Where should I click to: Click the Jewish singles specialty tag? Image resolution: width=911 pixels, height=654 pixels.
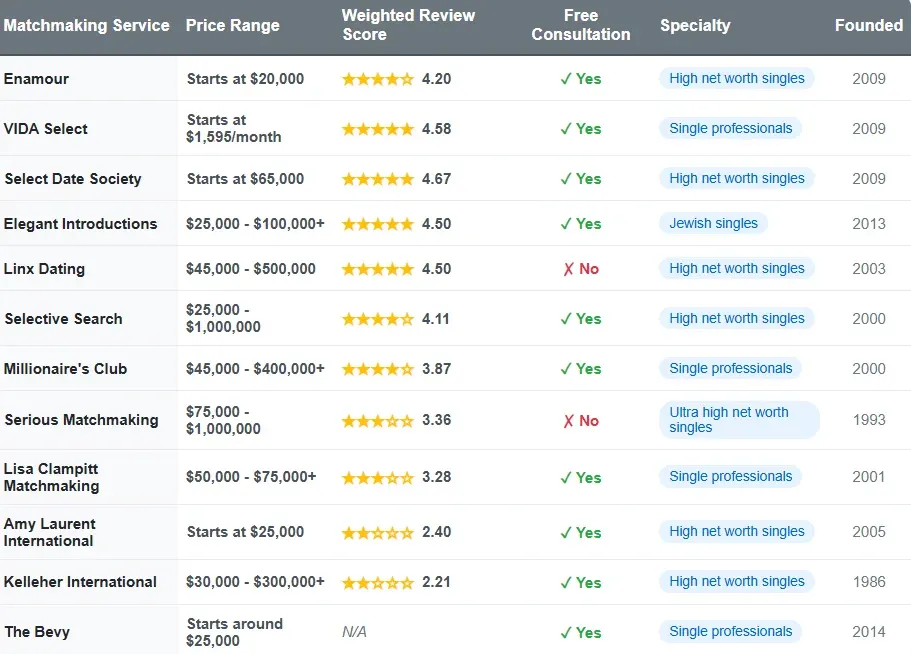tap(713, 223)
